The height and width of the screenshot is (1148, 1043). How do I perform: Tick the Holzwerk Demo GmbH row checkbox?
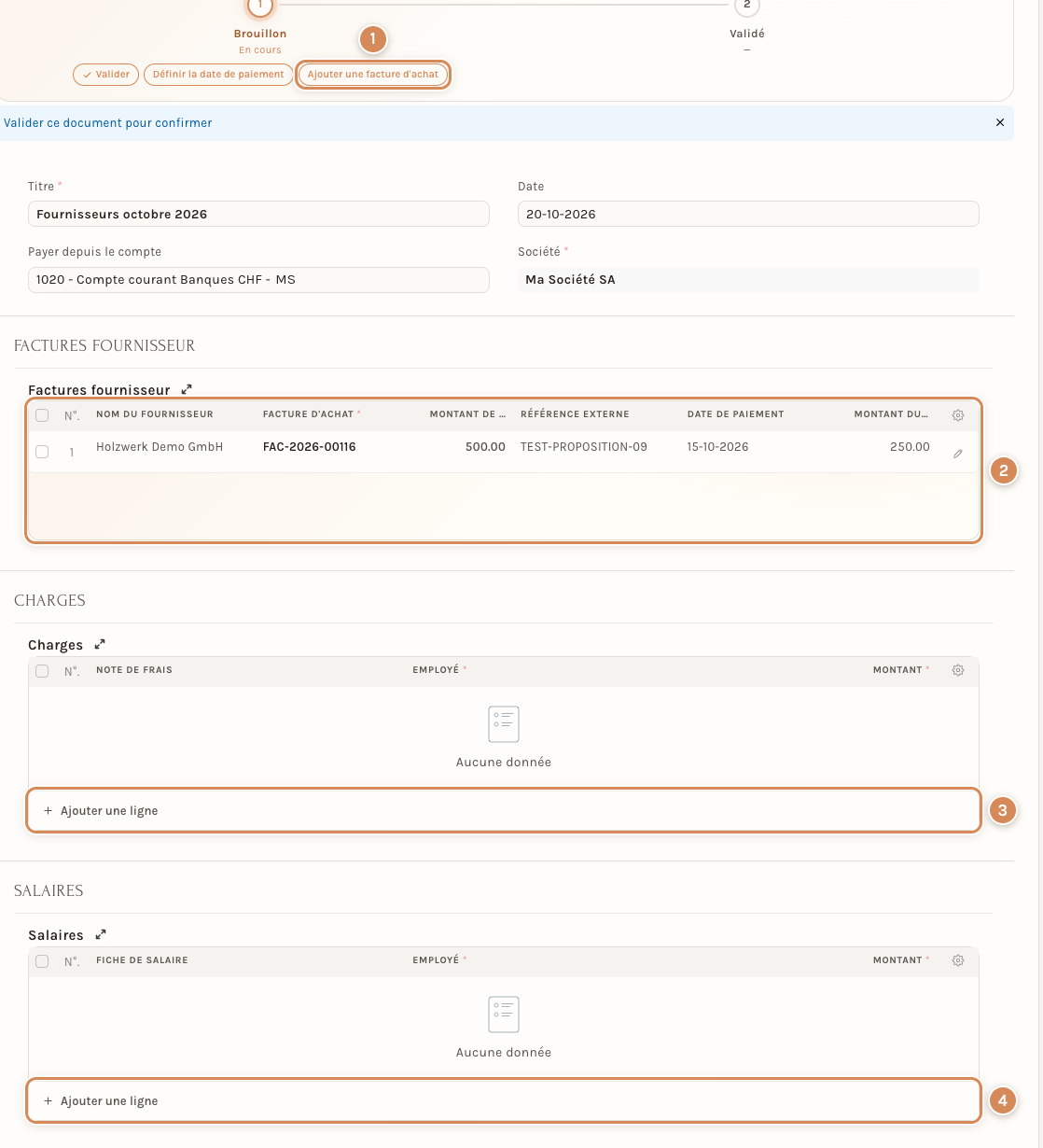pyautogui.click(x=42, y=452)
